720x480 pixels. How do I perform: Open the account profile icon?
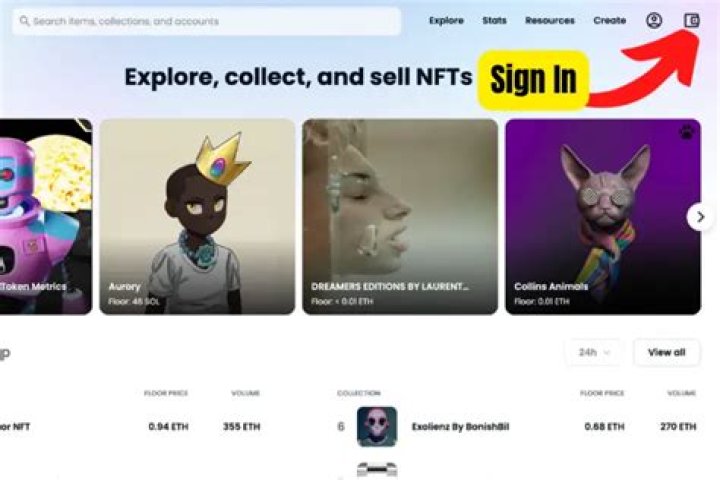tap(654, 21)
